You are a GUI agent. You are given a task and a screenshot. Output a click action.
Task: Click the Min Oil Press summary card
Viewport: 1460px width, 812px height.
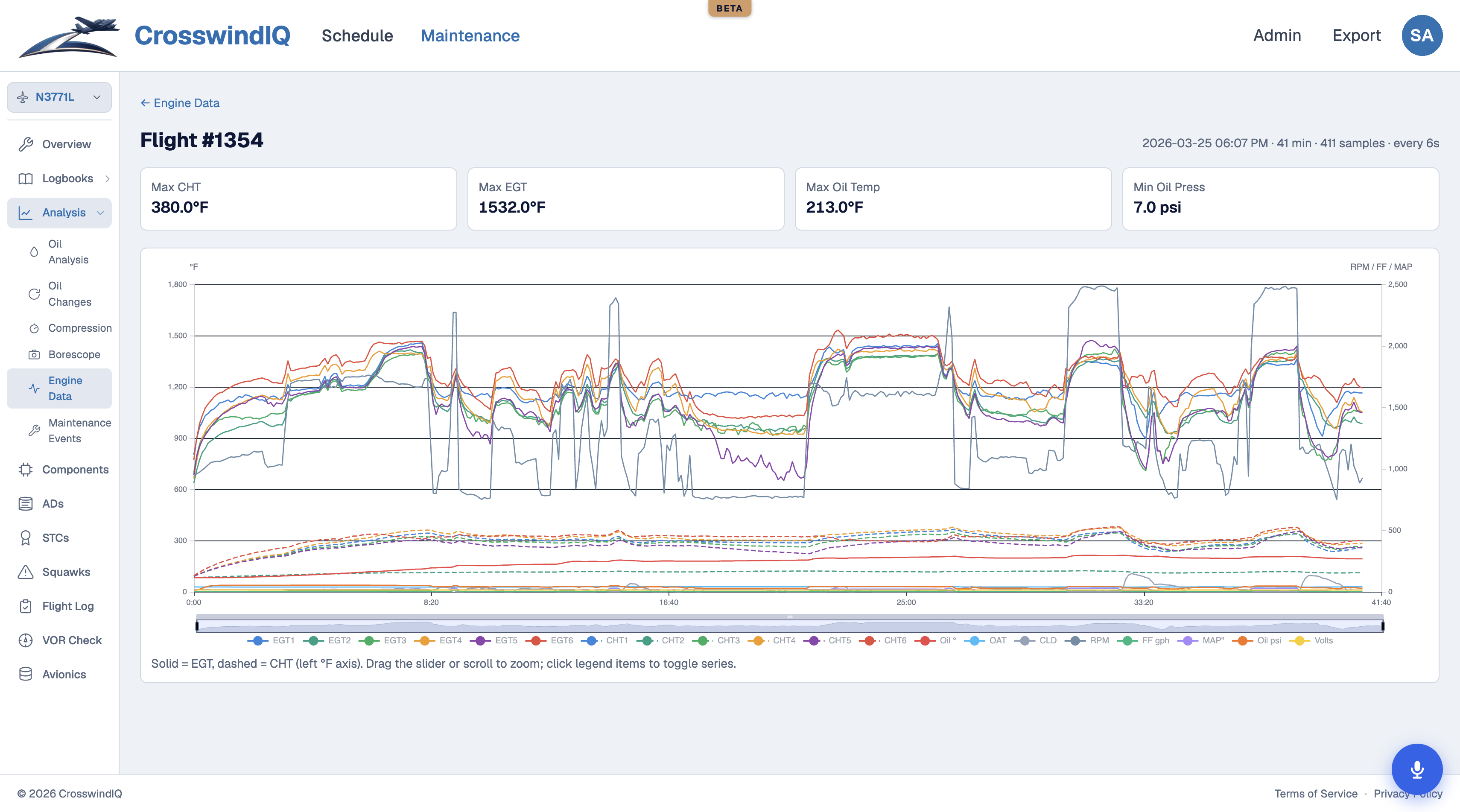1280,199
